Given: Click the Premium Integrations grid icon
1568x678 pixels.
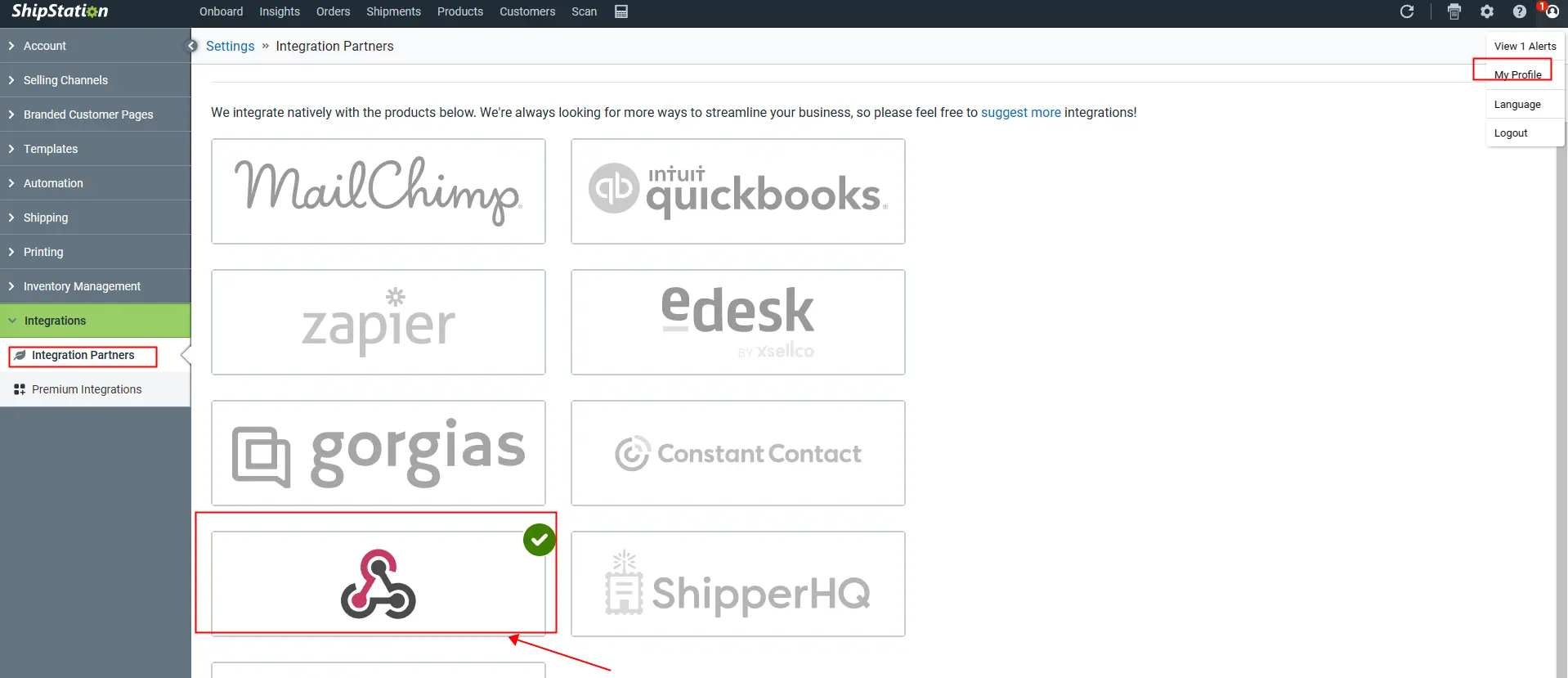Looking at the screenshot, I should pyautogui.click(x=20, y=389).
